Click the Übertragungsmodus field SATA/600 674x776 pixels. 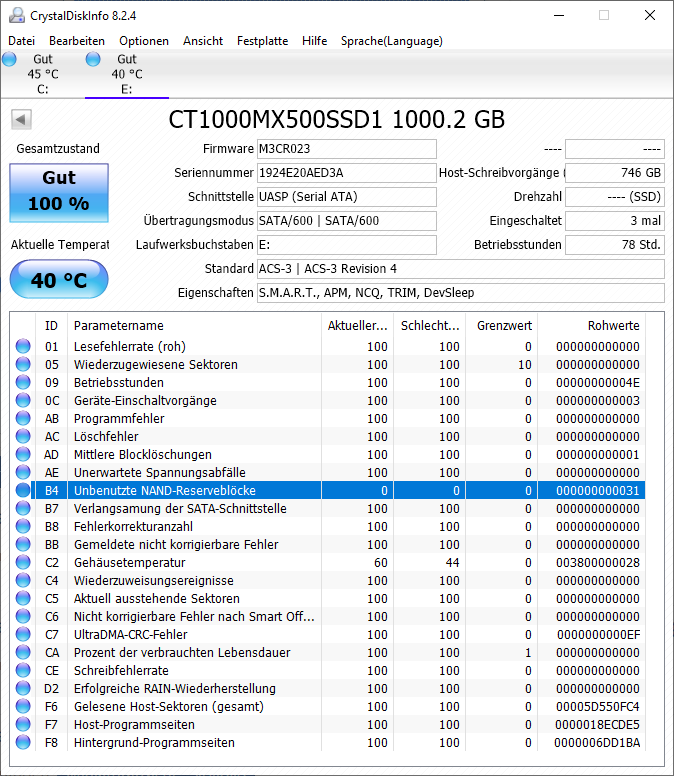[346, 221]
